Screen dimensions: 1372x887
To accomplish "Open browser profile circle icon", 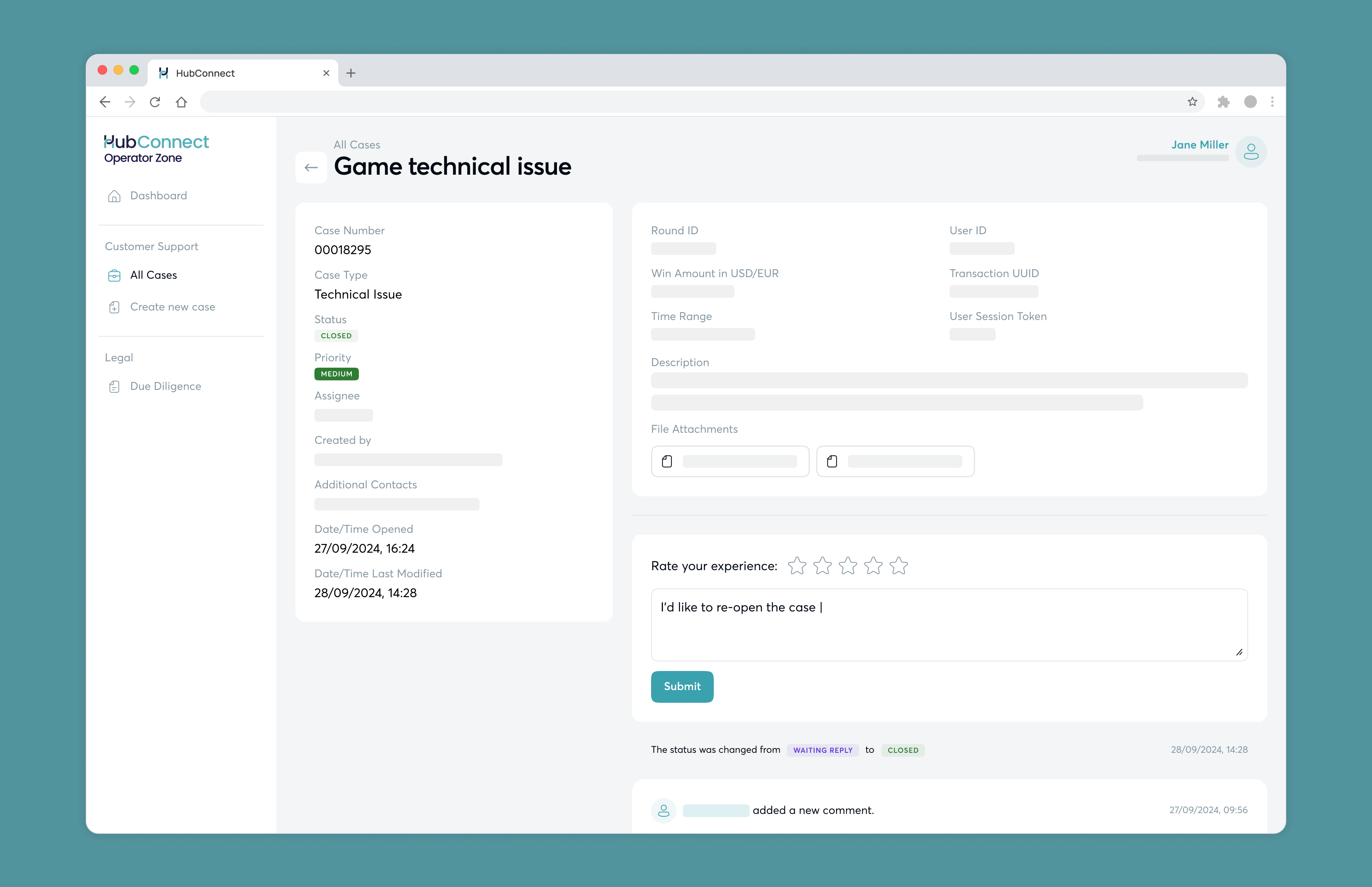I will pos(1250,102).
